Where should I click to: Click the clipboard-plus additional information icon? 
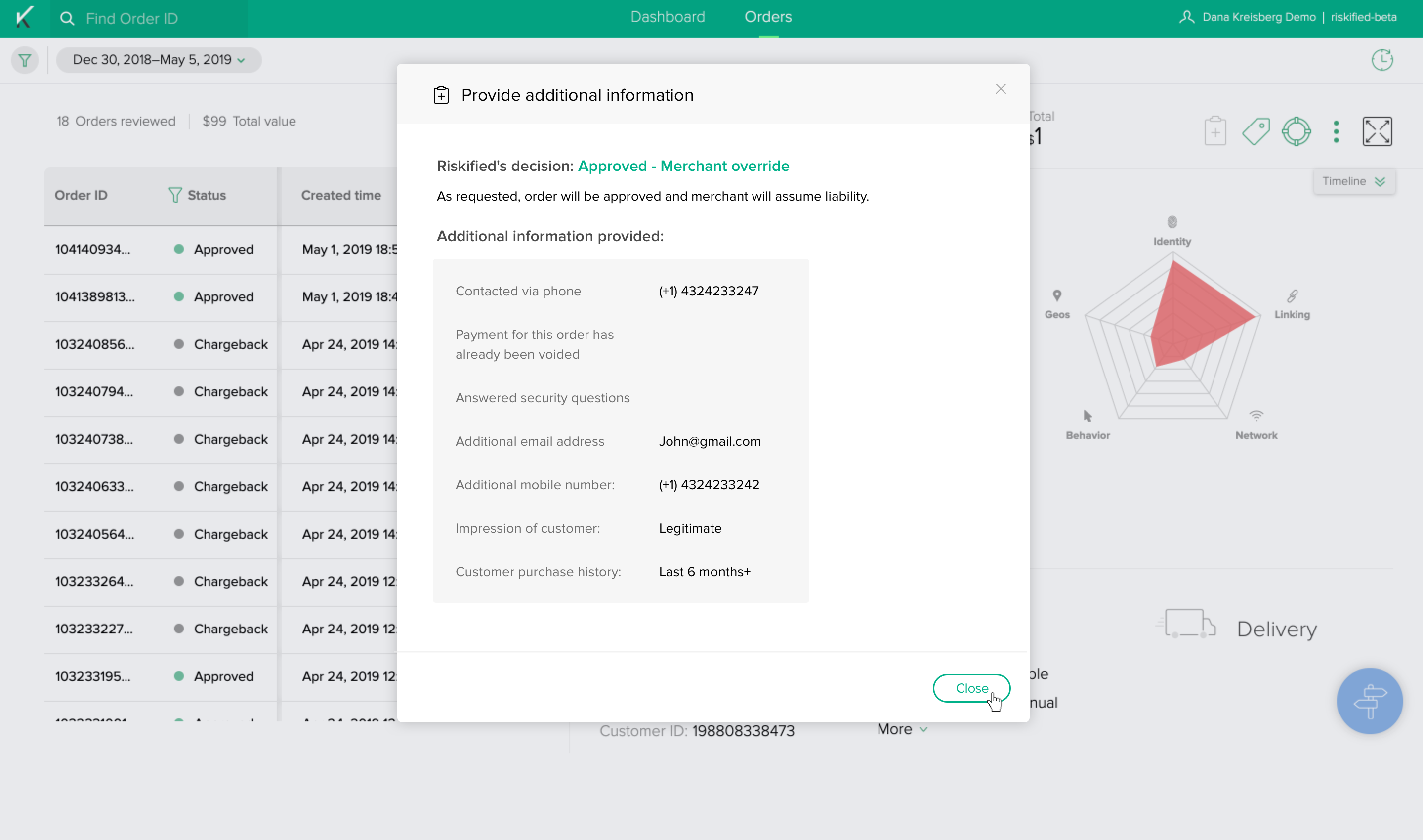click(x=1215, y=131)
